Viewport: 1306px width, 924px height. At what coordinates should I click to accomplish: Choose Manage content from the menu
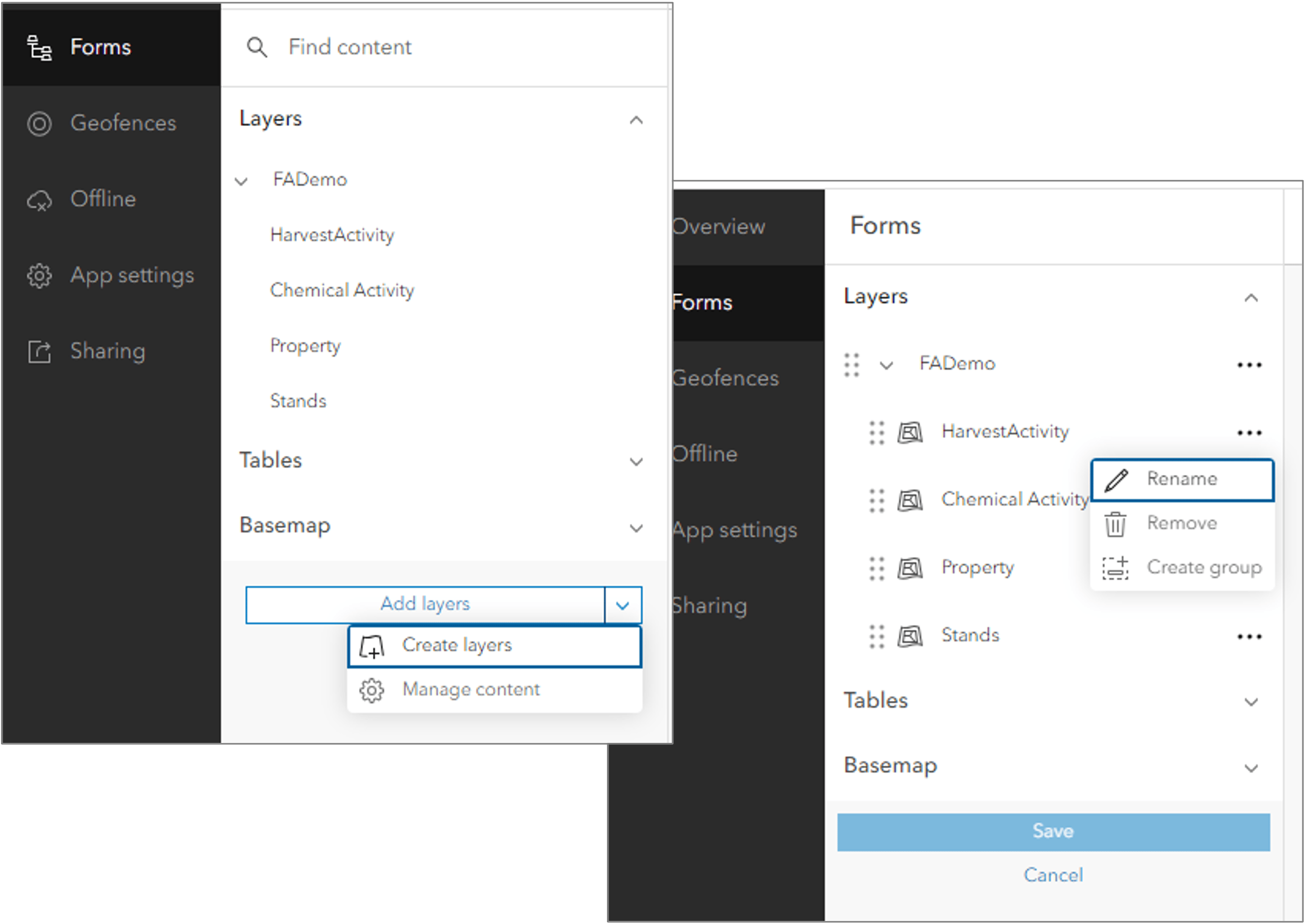471,689
